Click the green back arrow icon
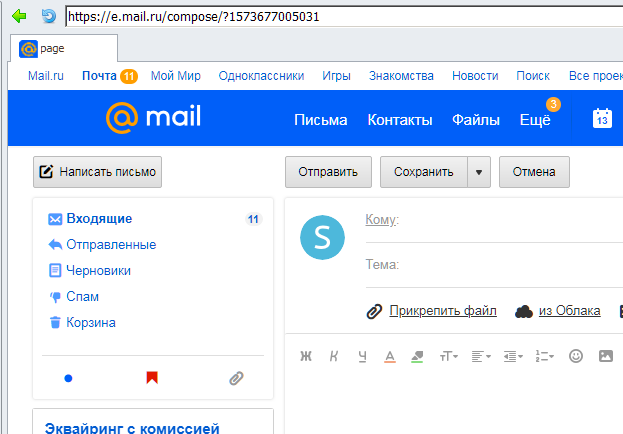The height and width of the screenshot is (434, 623). coord(19,16)
